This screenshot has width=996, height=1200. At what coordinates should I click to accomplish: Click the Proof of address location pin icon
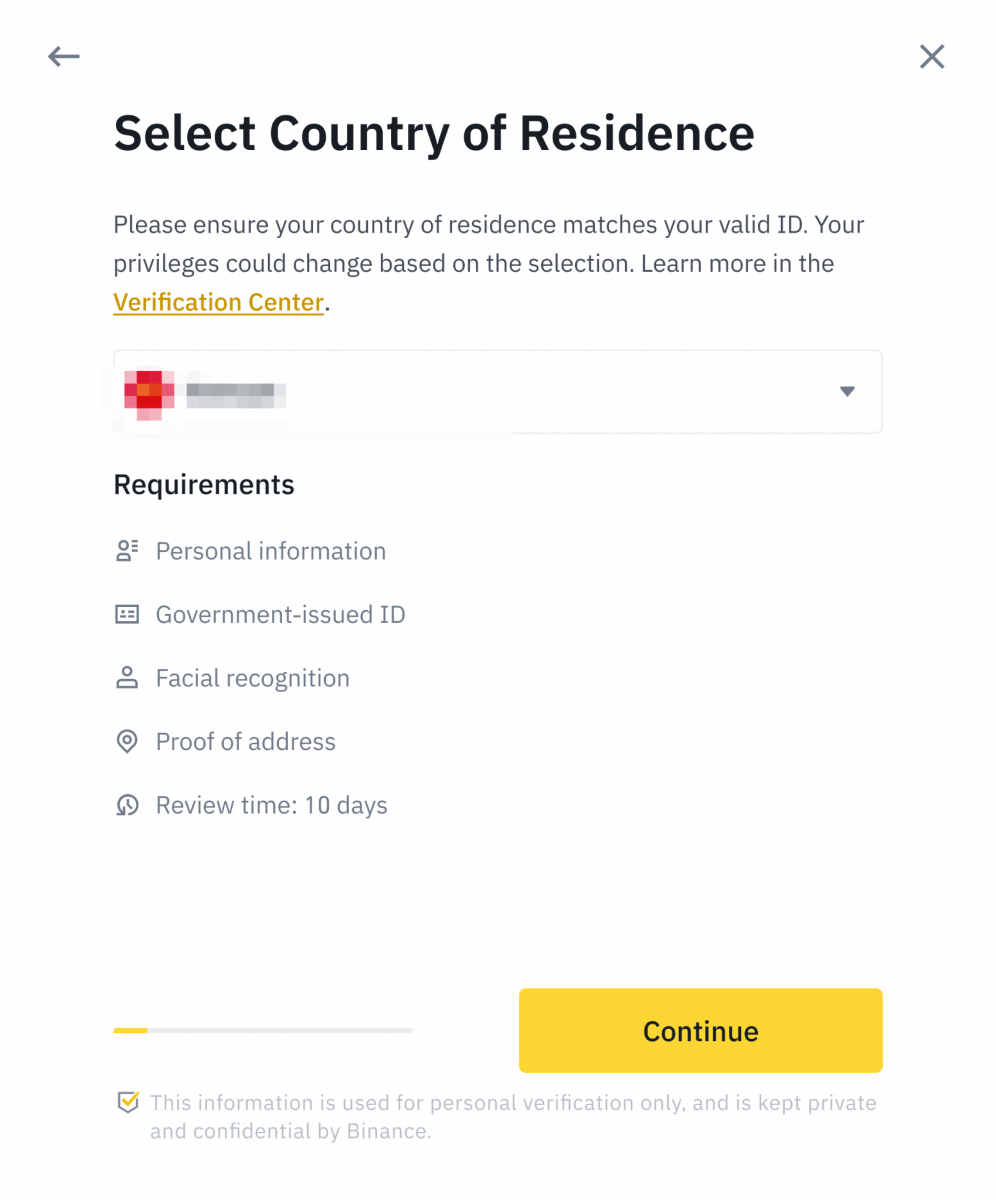(x=126, y=741)
